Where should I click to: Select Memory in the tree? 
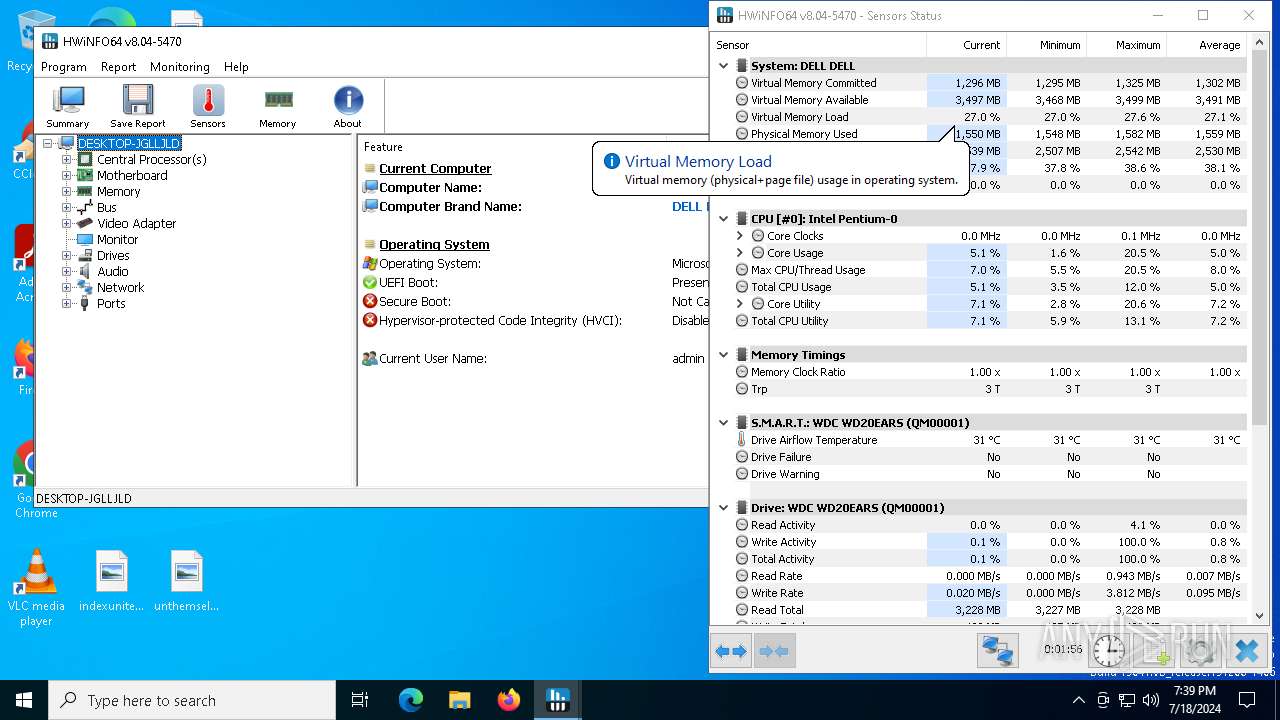click(x=118, y=191)
